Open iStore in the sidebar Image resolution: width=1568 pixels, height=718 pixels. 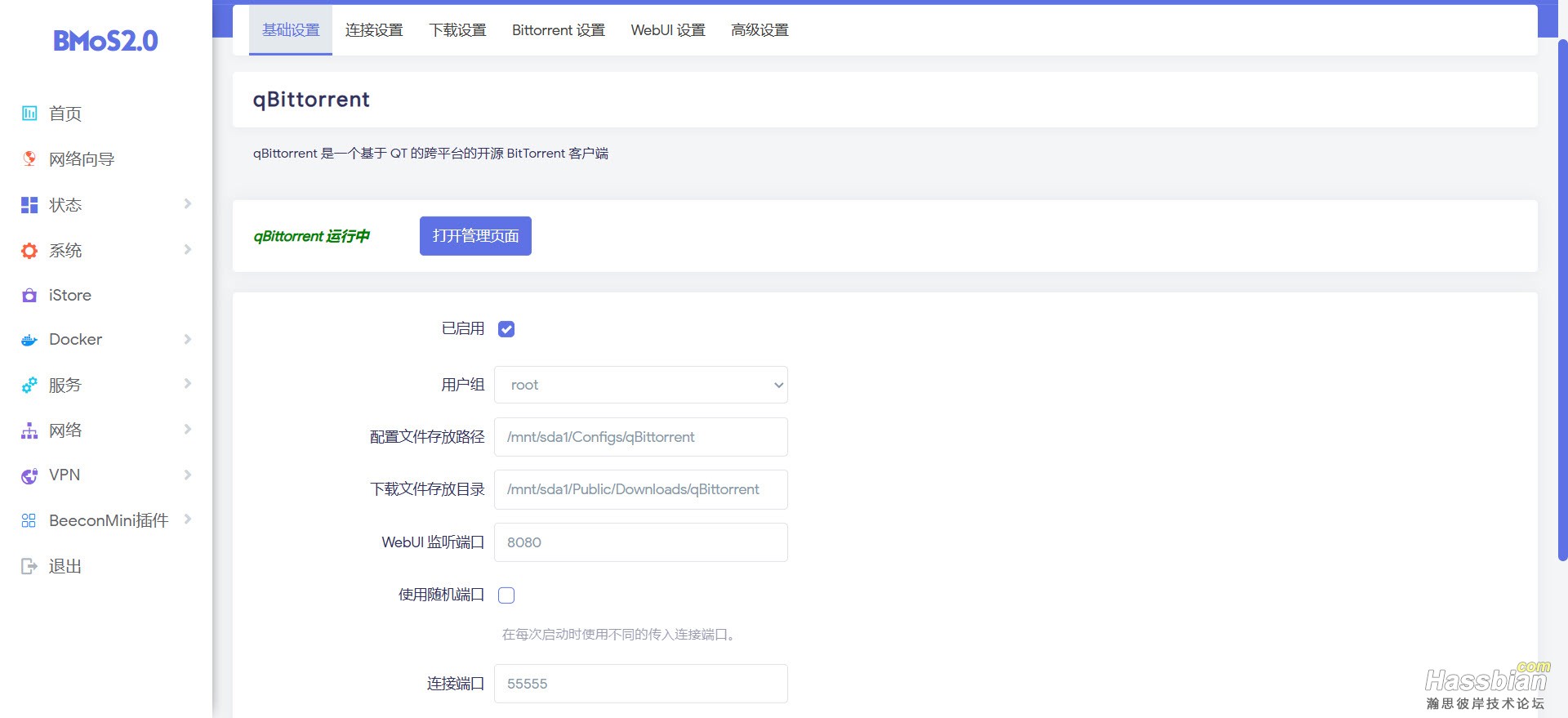pos(70,295)
